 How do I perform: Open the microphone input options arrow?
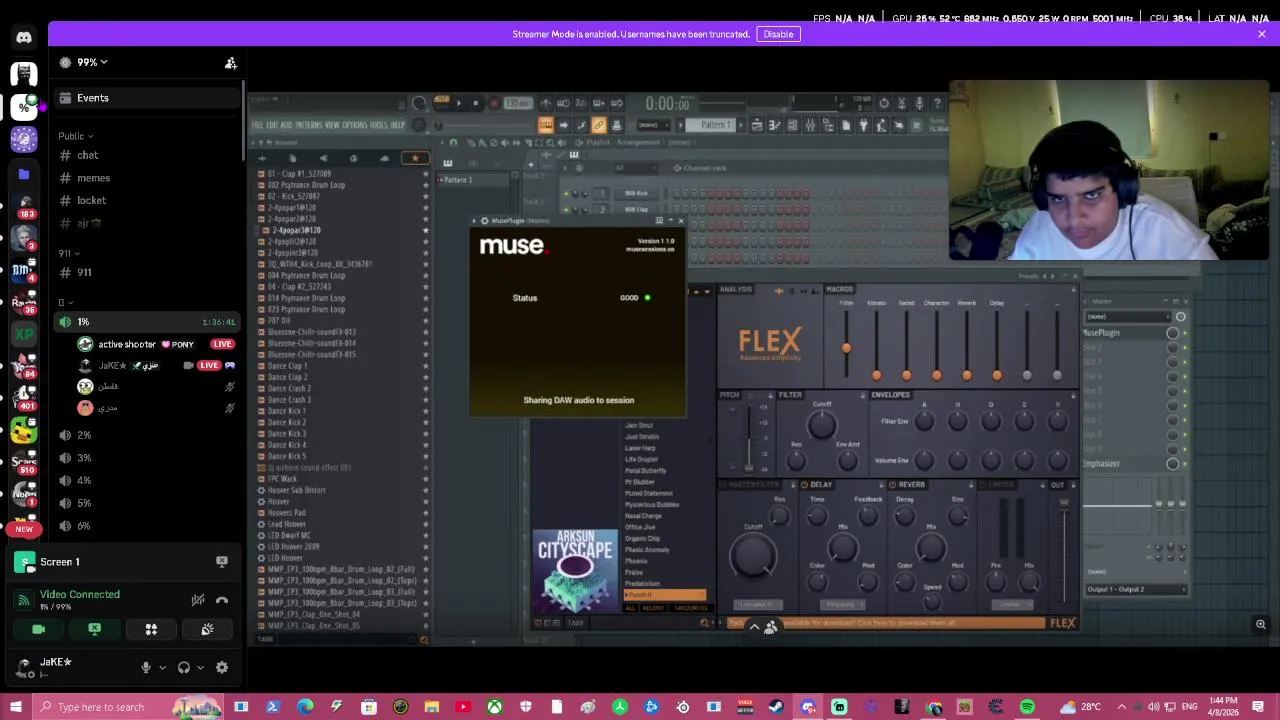coord(162,667)
